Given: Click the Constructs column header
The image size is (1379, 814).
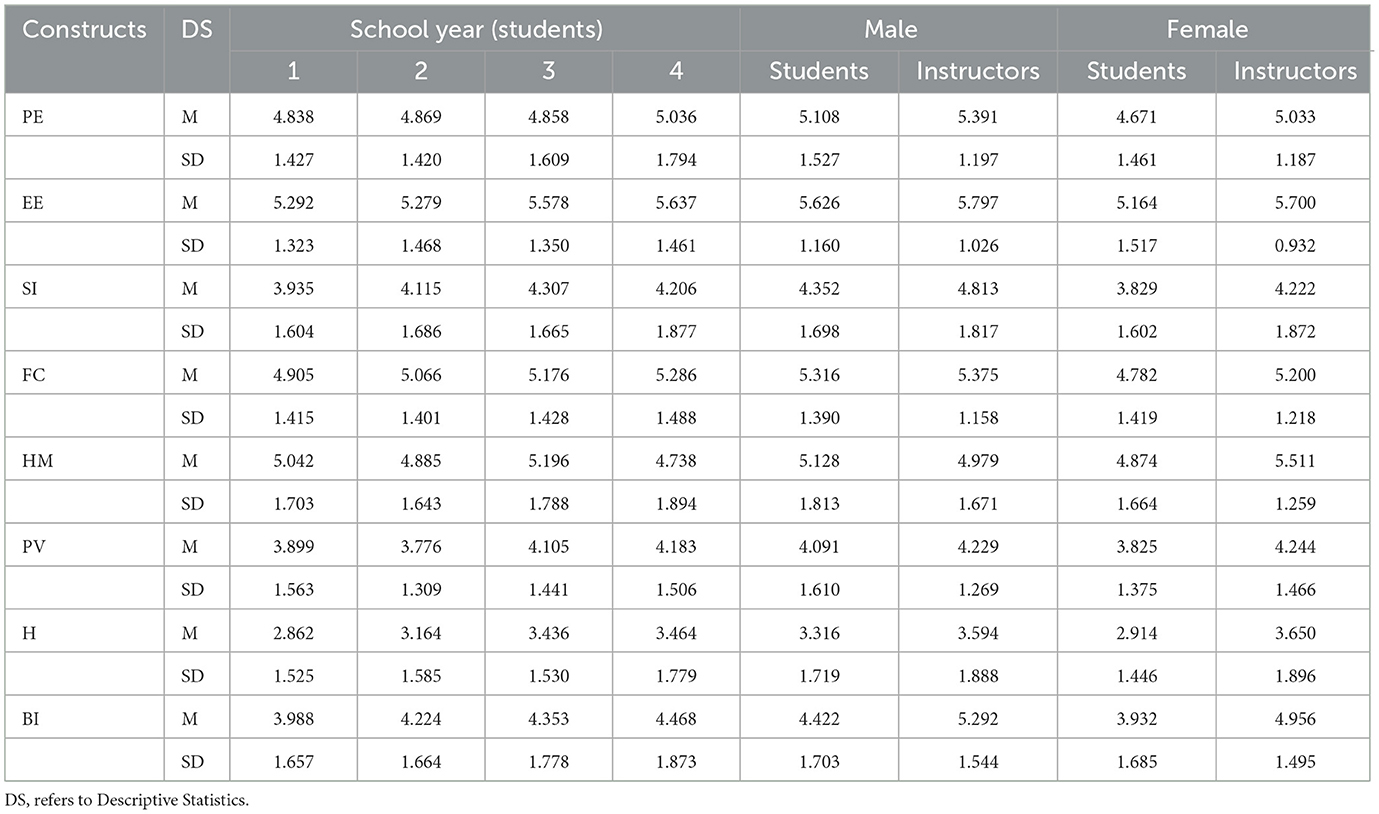Looking at the screenshot, I should (84, 29).
